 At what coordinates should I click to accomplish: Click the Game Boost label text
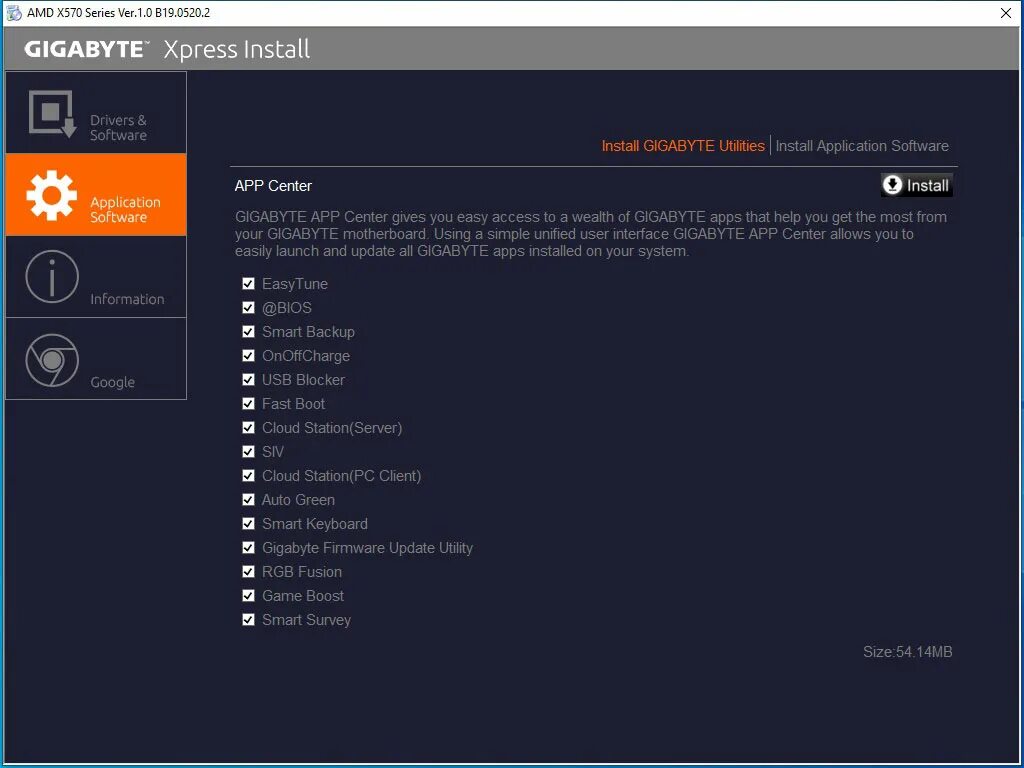click(x=302, y=596)
